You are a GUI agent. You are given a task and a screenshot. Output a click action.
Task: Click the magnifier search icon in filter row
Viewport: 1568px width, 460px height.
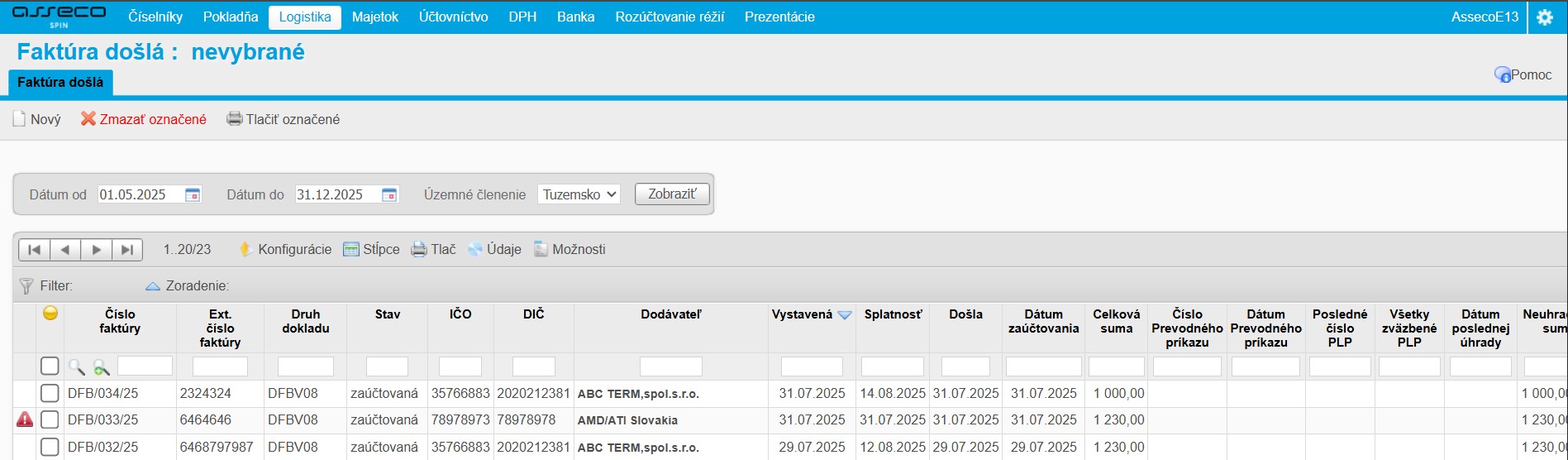[76, 367]
